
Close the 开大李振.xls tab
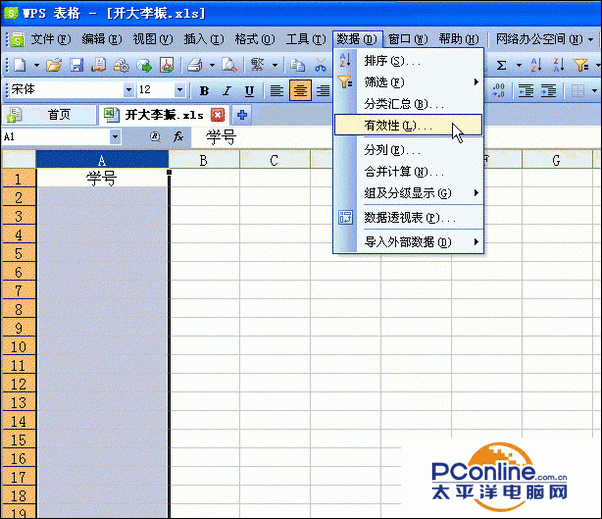(218, 115)
